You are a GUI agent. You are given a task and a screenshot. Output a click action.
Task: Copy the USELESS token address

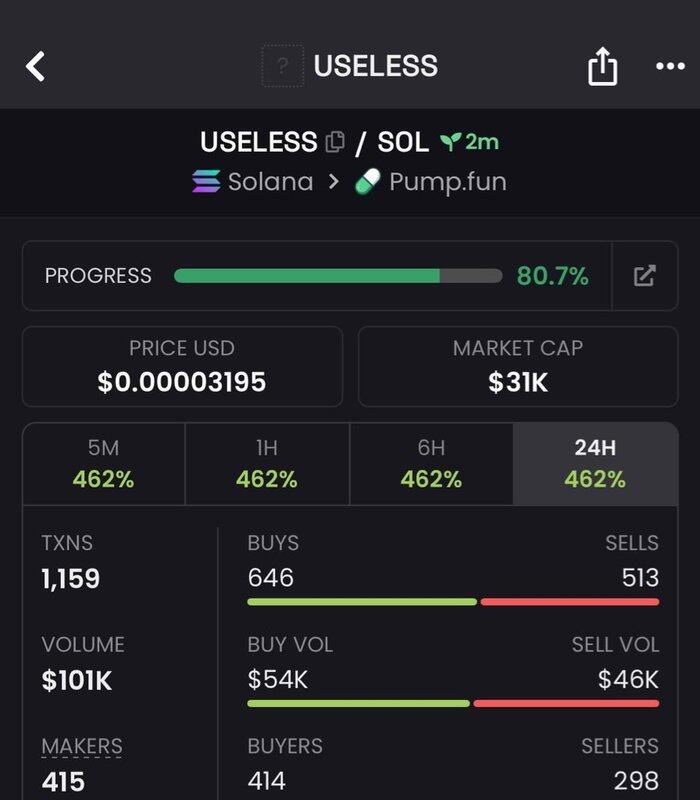point(334,143)
